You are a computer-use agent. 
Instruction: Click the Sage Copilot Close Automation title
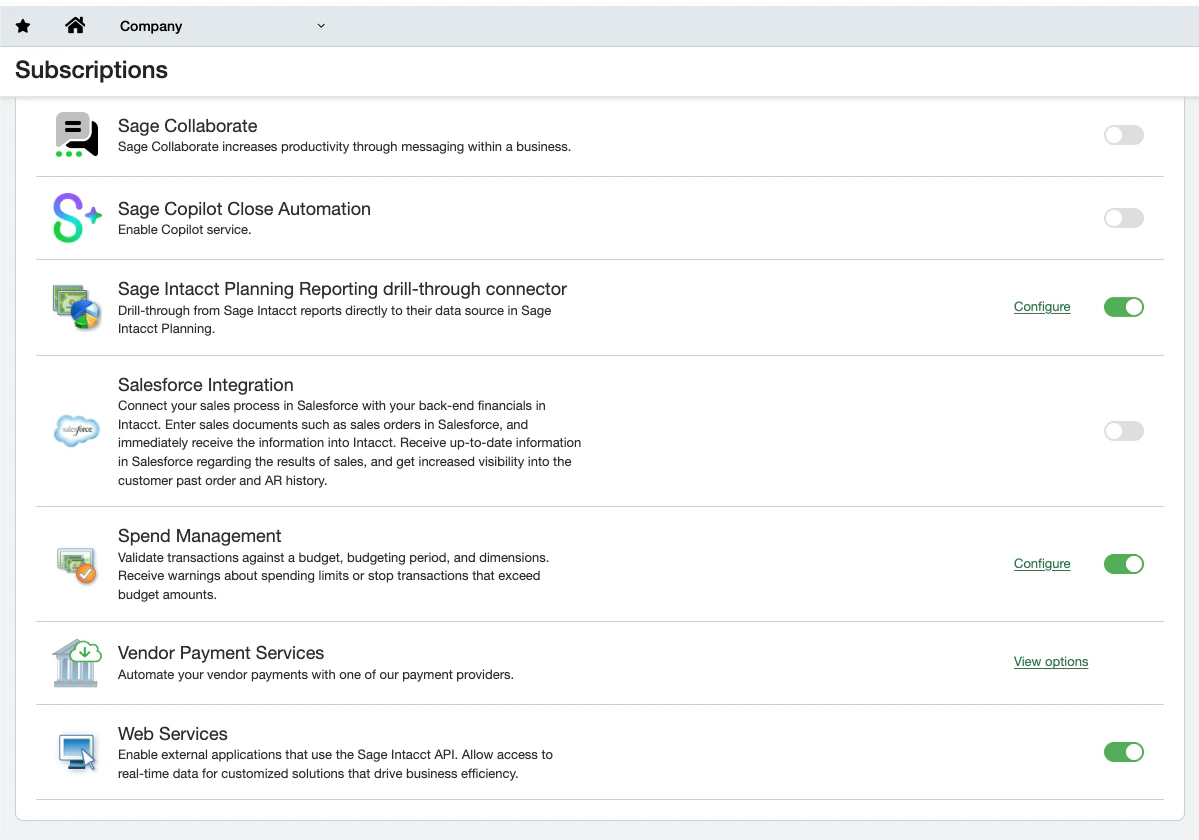244,209
